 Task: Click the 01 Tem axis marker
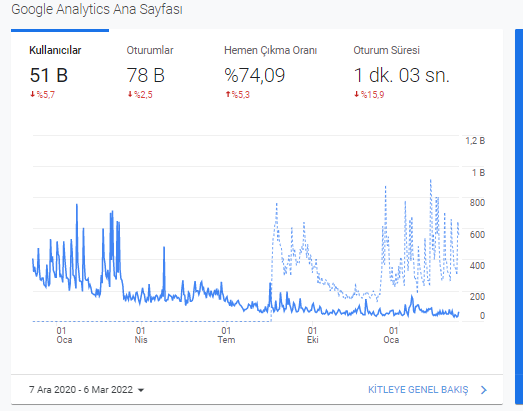click(x=226, y=335)
